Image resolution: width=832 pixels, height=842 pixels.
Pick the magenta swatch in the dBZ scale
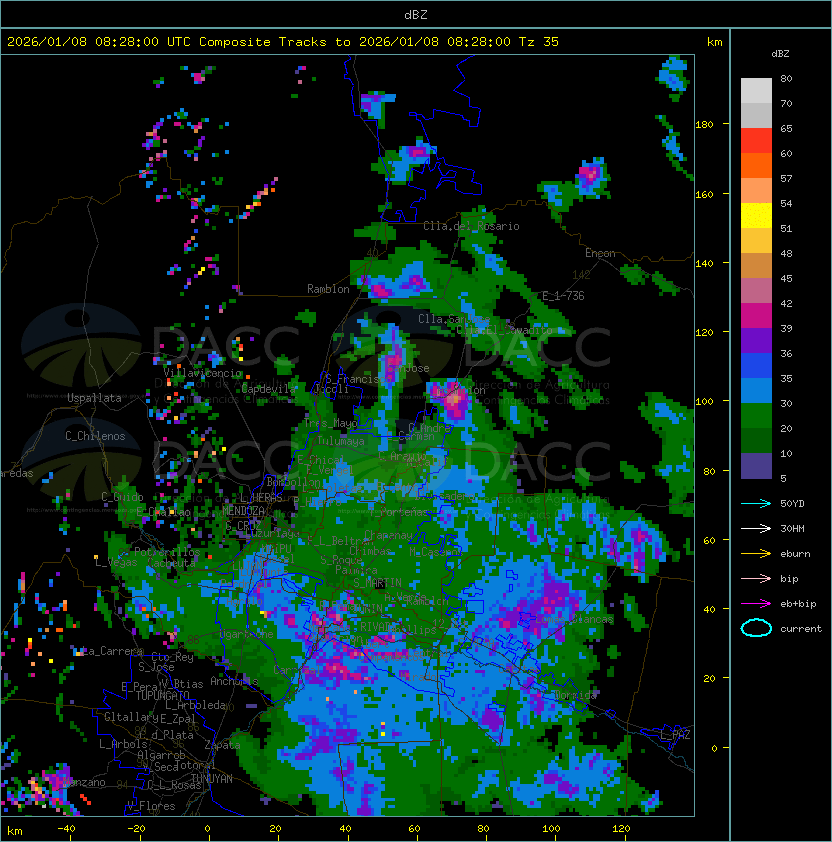(756, 316)
